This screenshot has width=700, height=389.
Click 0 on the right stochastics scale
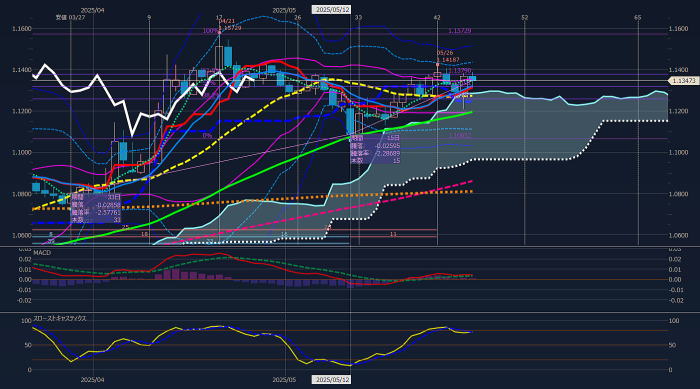[x=671, y=370]
